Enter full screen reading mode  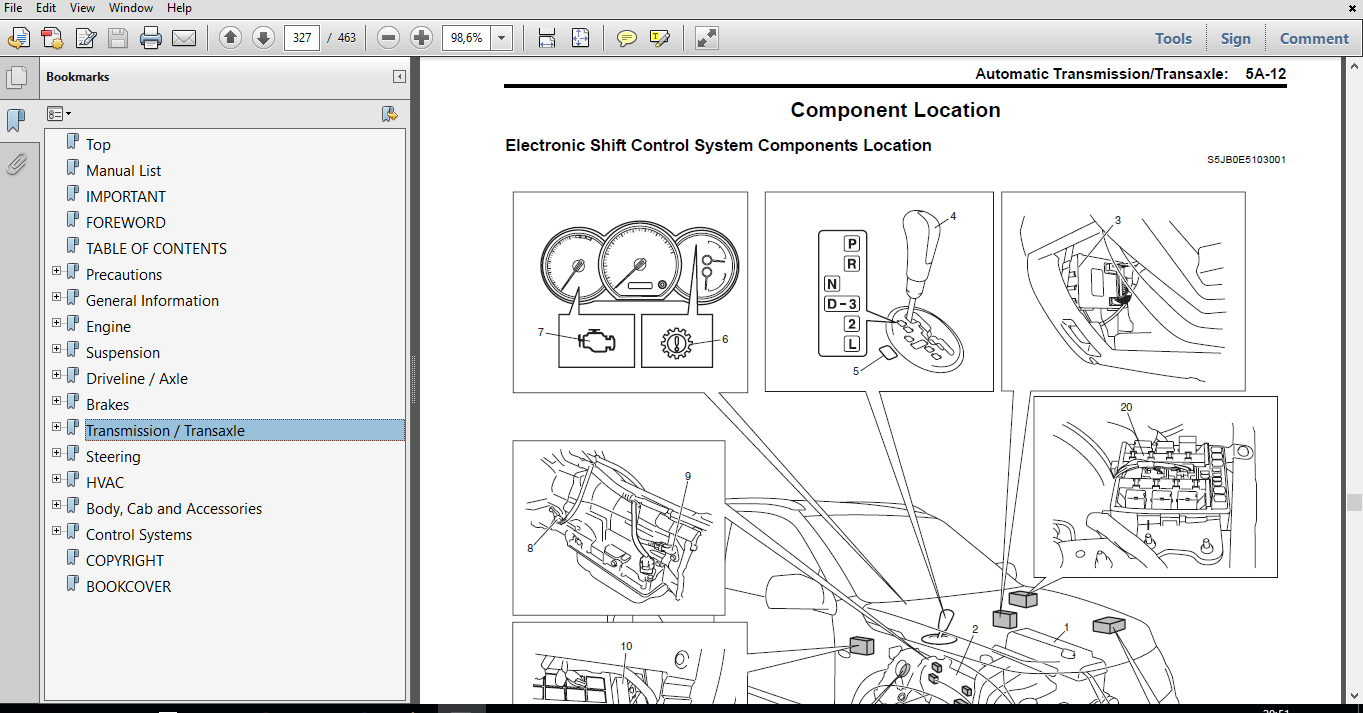tap(707, 37)
